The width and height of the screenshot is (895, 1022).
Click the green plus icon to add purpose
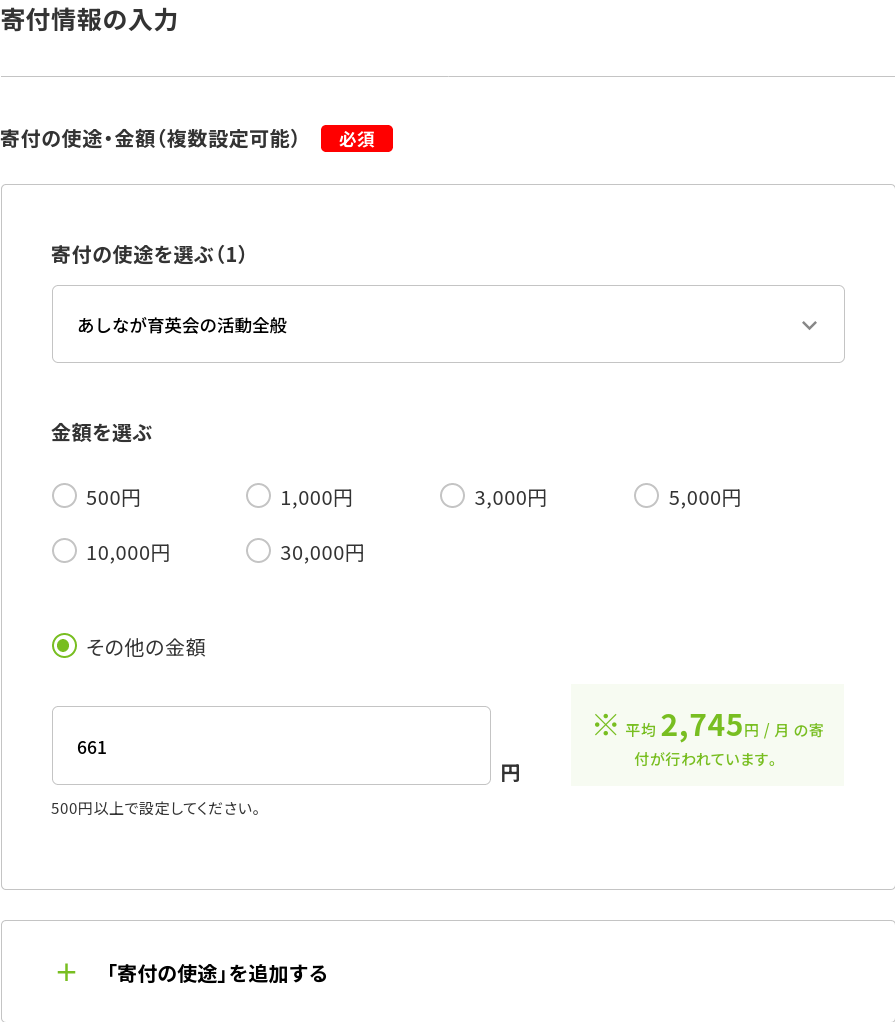click(66, 973)
